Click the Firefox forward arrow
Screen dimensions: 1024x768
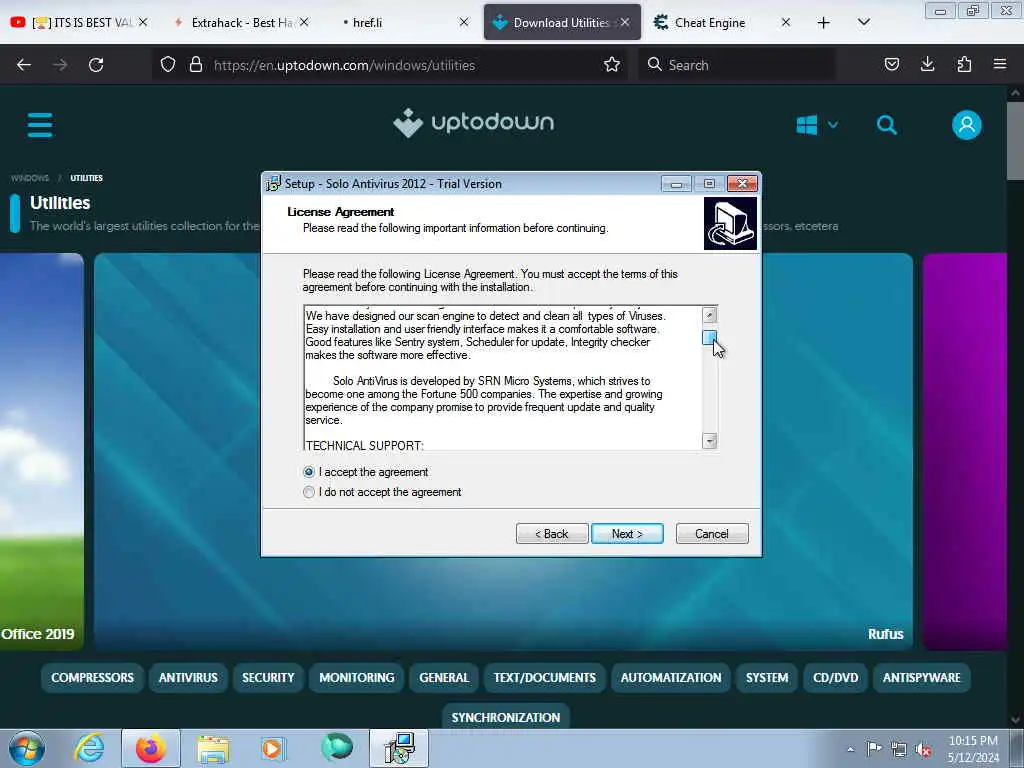click(60, 65)
